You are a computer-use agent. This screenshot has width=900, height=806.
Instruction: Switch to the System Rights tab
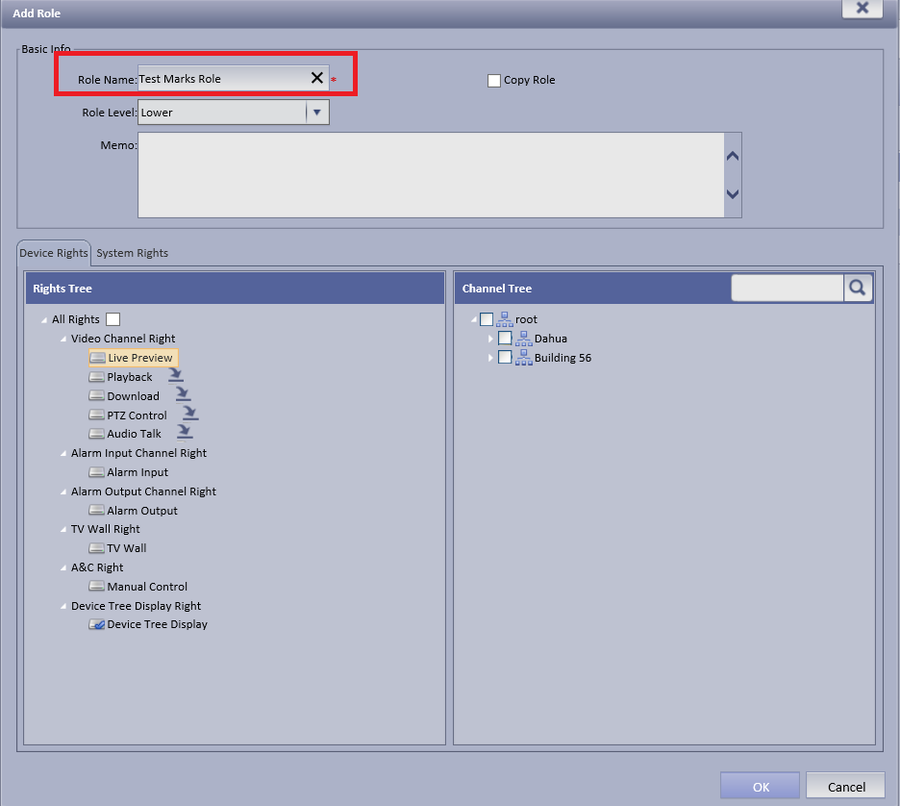tap(132, 253)
